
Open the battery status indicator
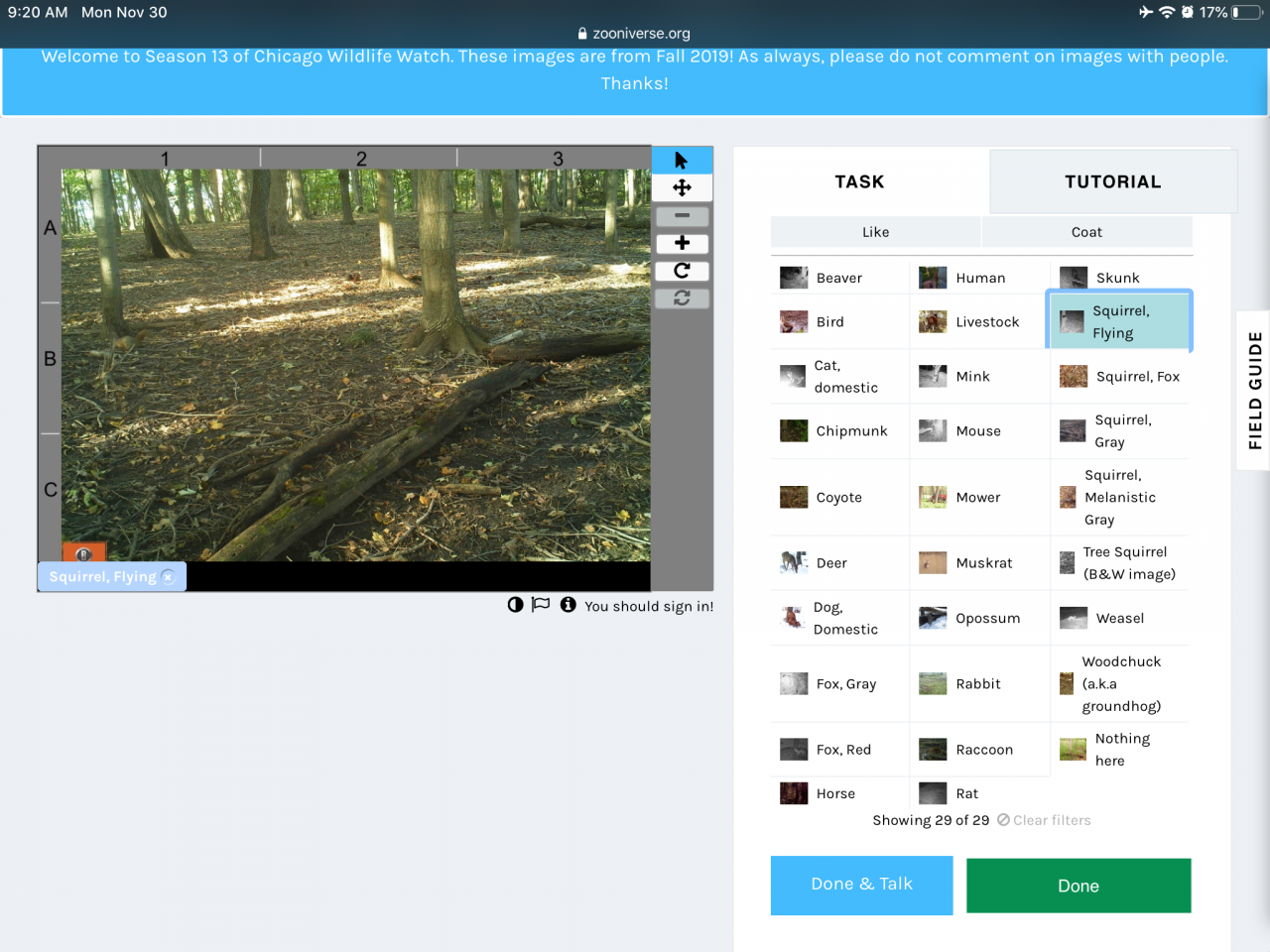point(1247,12)
